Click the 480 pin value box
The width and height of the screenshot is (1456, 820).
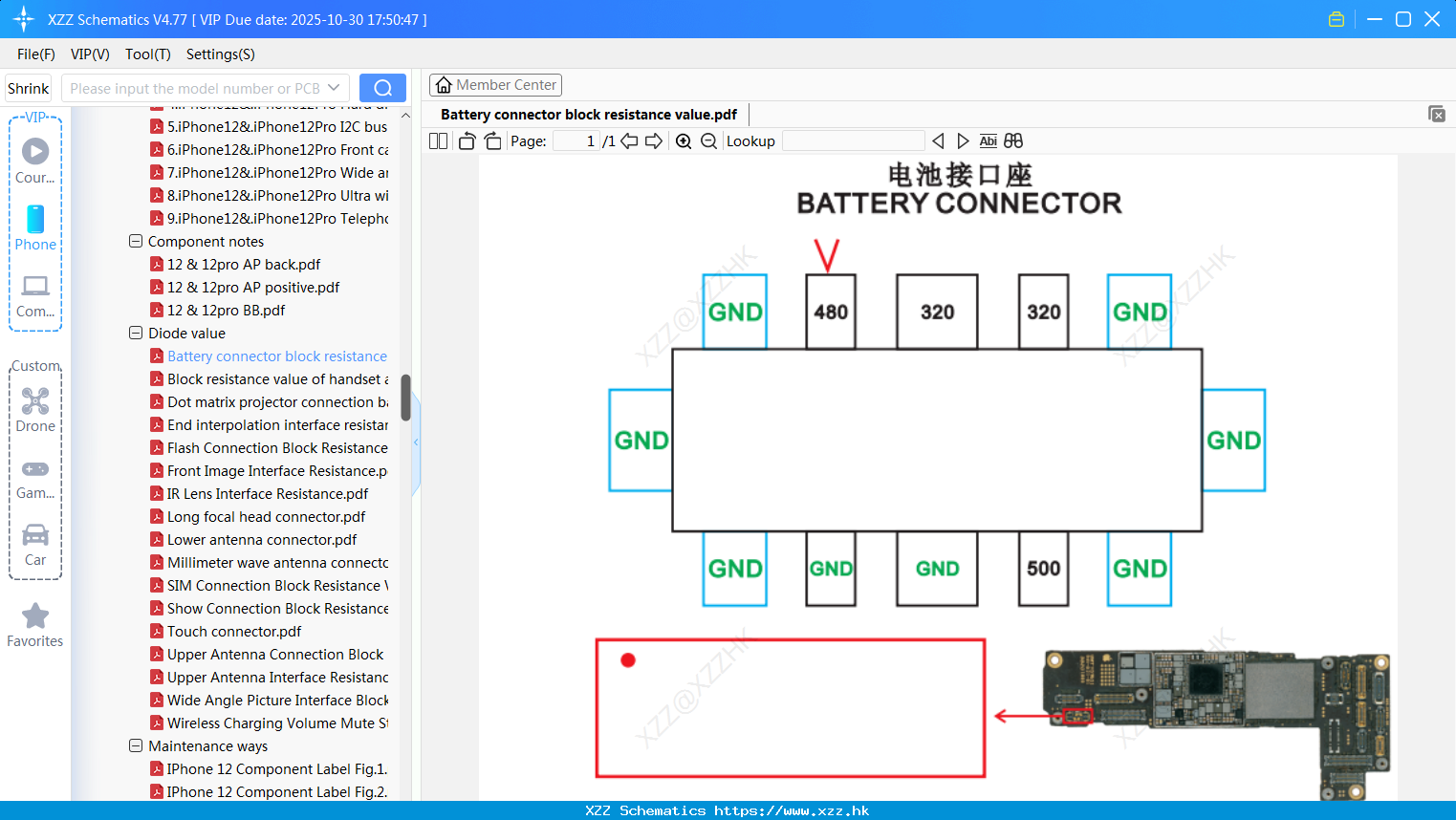pos(831,312)
